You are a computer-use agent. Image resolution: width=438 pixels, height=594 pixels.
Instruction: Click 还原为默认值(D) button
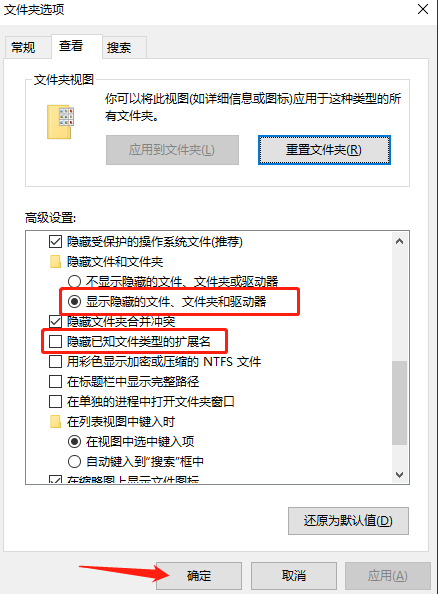[348, 521]
